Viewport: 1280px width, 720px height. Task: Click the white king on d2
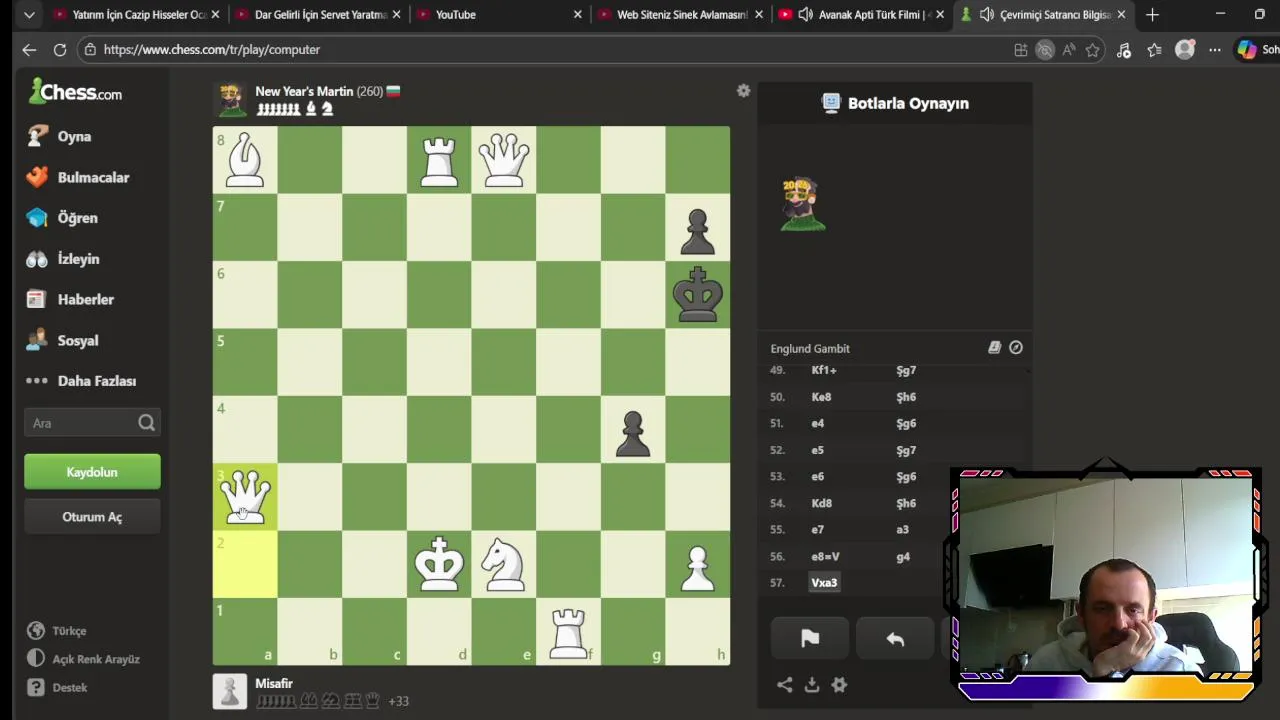coord(439,564)
